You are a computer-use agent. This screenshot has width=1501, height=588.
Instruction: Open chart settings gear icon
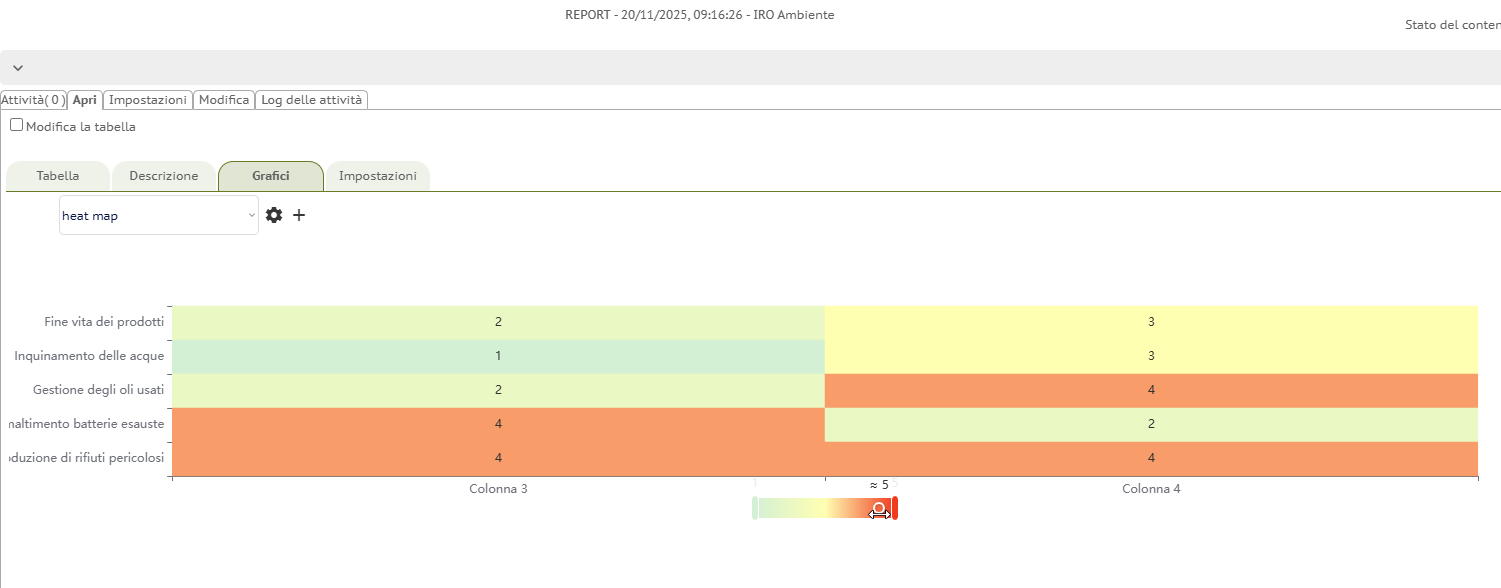tap(274, 215)
